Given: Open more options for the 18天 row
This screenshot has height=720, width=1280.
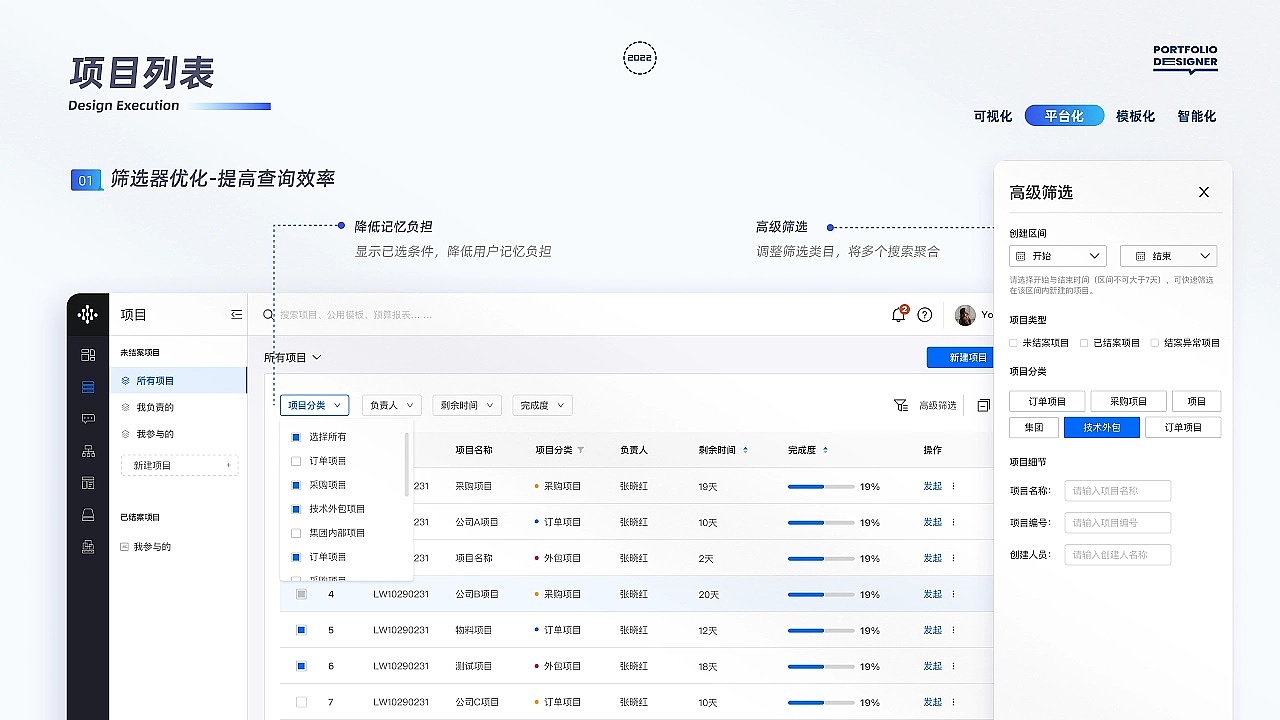Looking at the screenshot, I should [x=953, y=666].
